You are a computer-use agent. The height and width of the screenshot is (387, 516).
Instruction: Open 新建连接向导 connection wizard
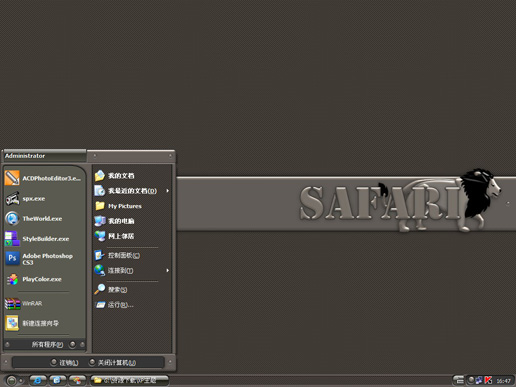tap(43, 323)
